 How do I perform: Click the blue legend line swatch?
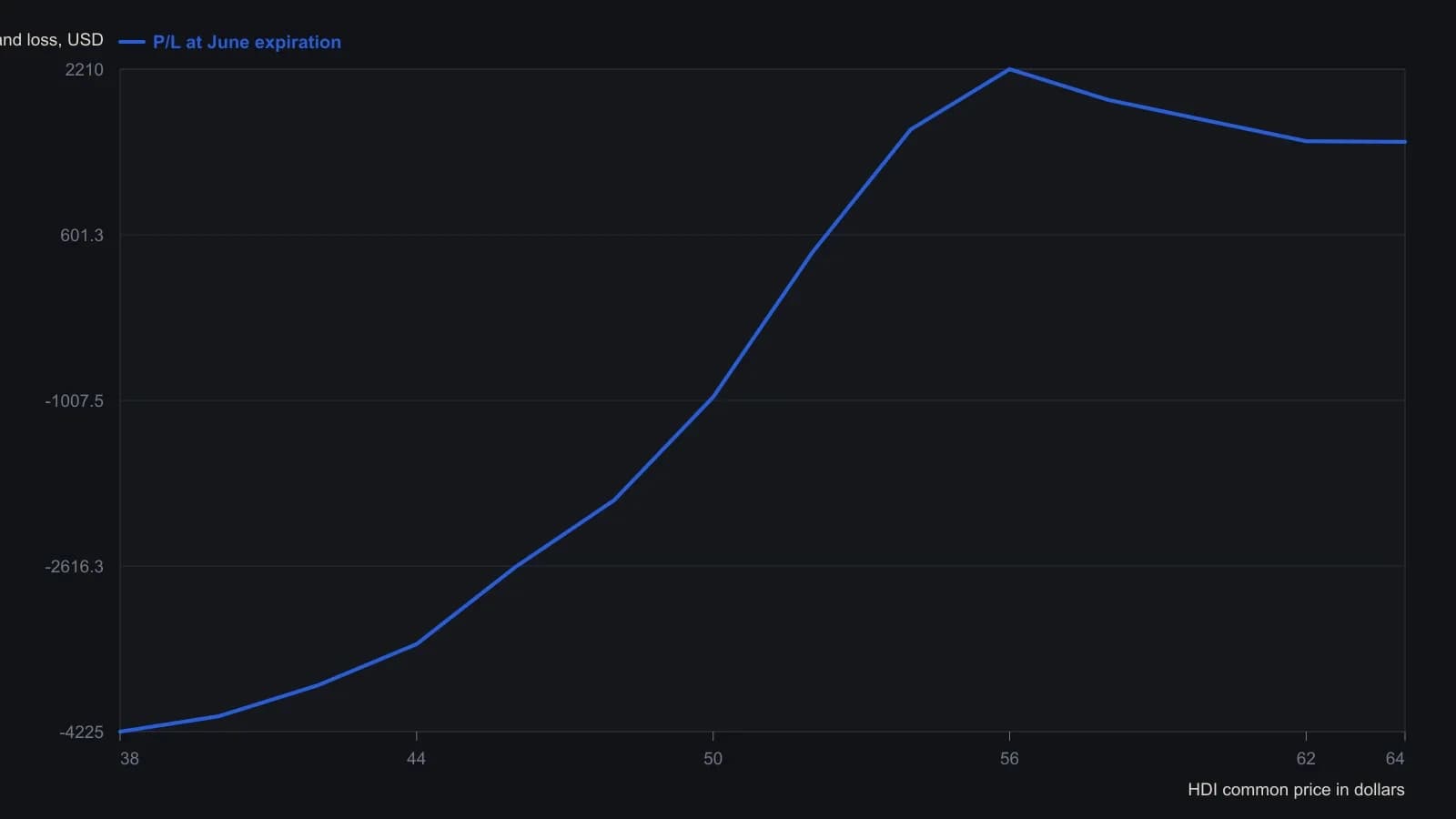[x=132, y=42]
